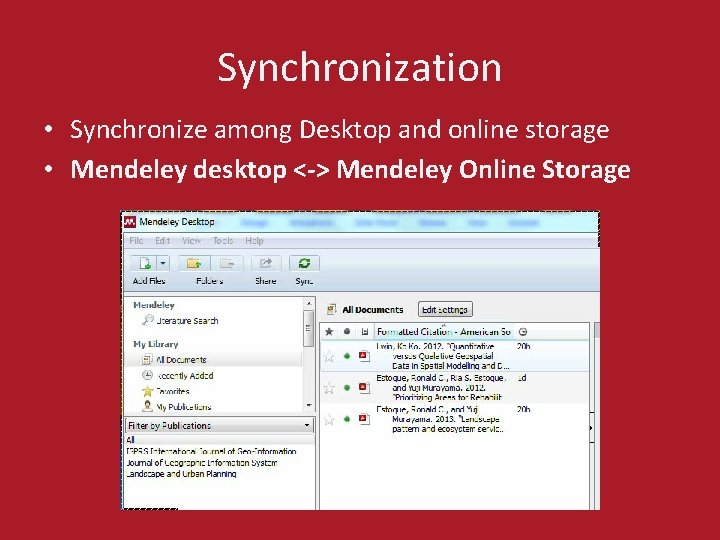Select All Documents in My Library

pos(181,360)
